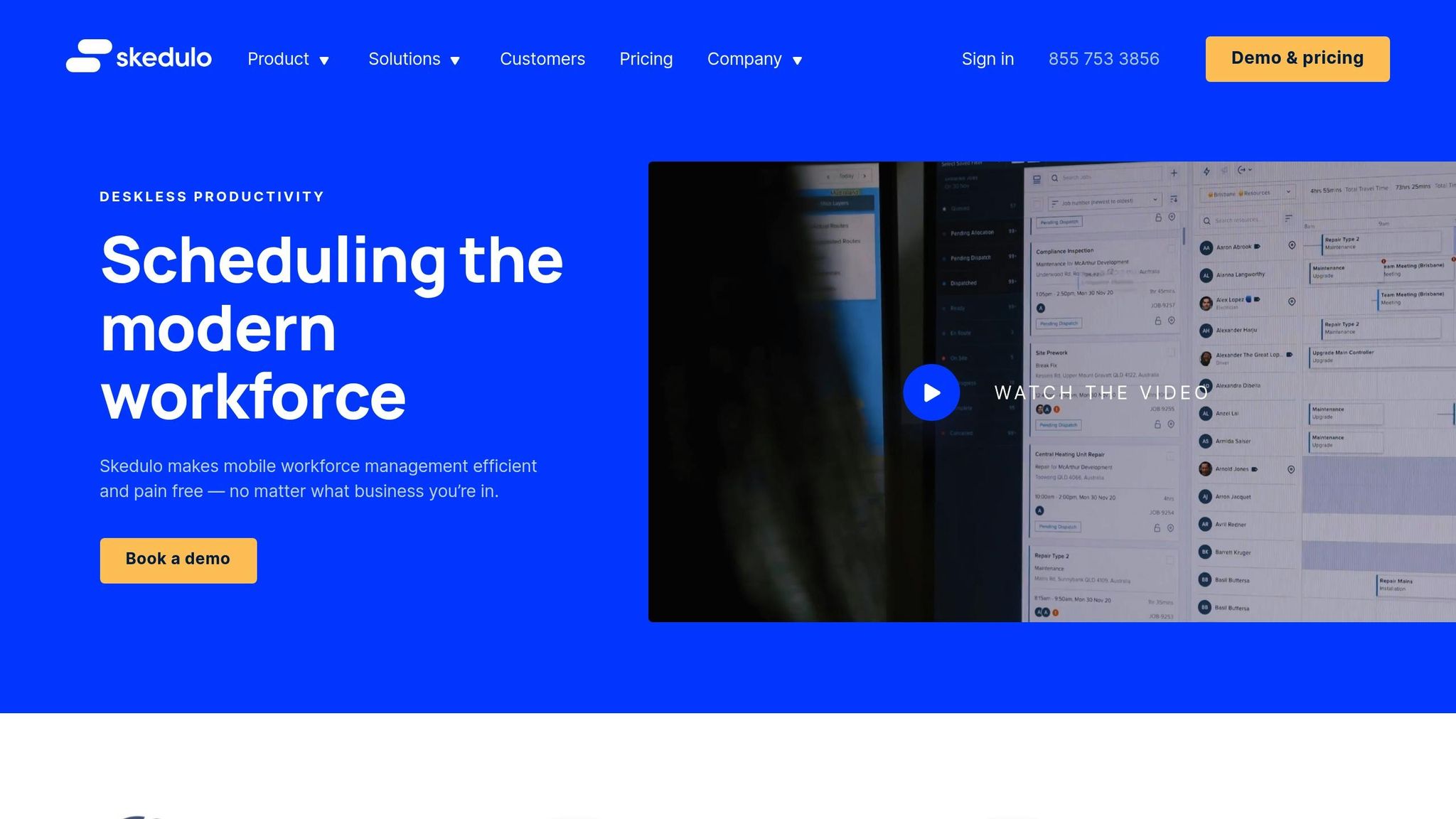Call the 855 753 3856 number link
The width and height of the screenshot is (1456, 819).
1104,59
